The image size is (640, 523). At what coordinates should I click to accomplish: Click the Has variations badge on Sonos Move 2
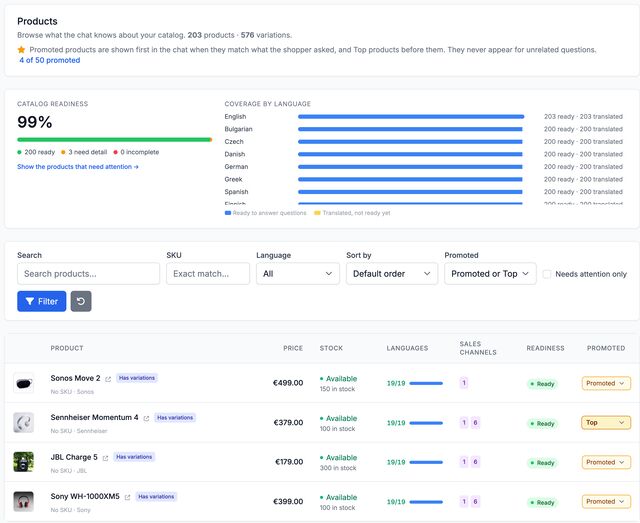[137, 378]
